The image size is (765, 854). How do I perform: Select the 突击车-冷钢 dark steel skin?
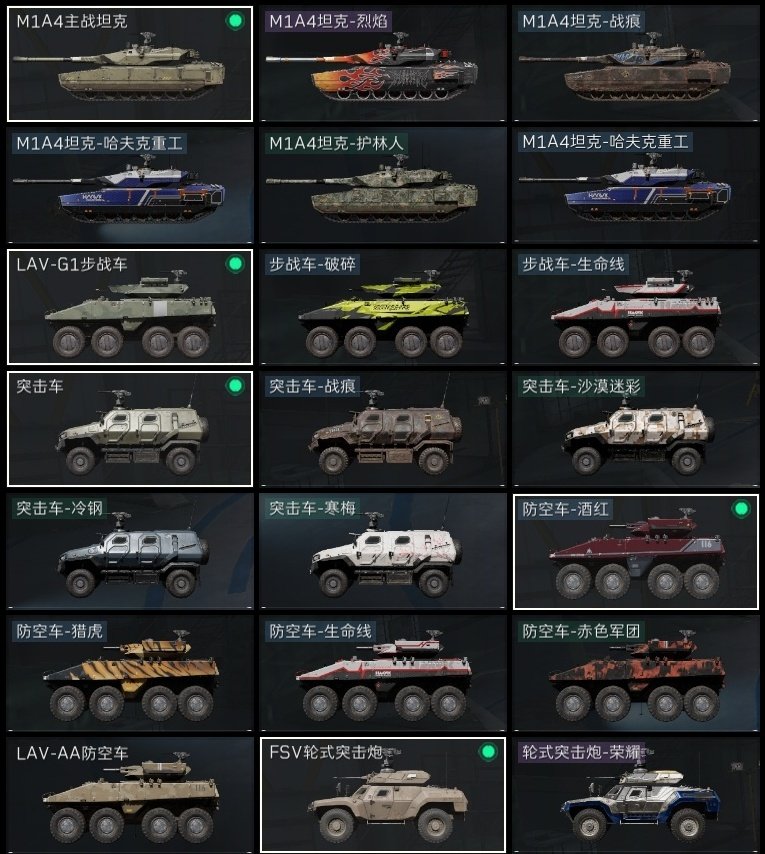point(130,551)
